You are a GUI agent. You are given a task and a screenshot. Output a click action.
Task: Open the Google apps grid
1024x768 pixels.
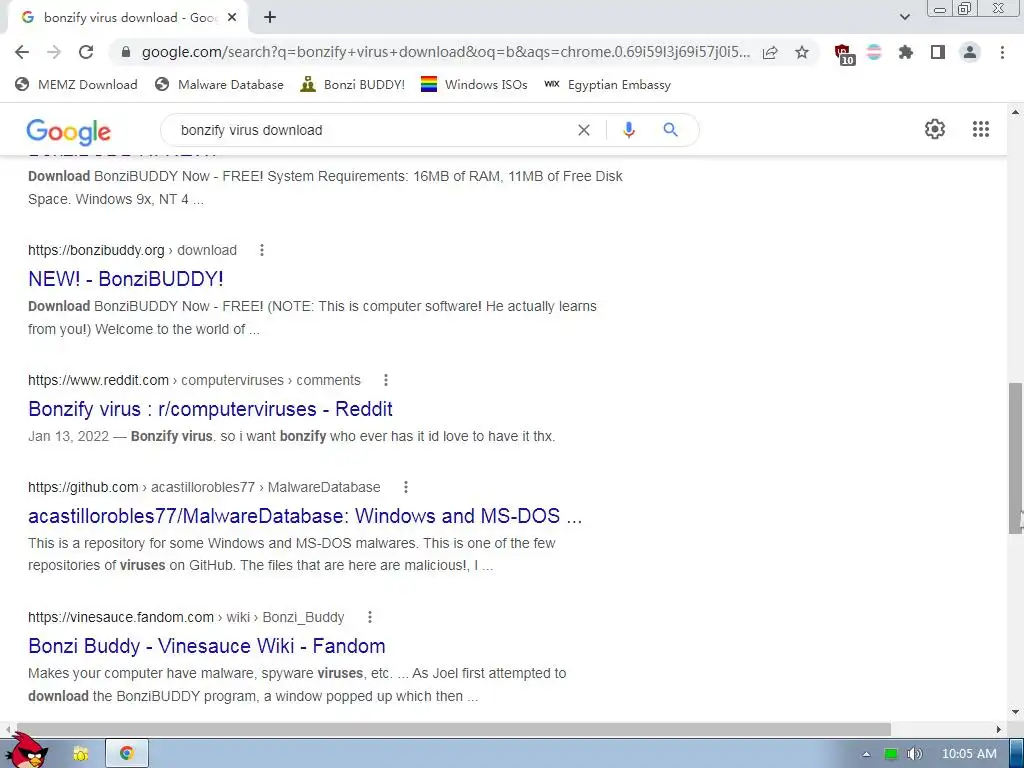(x=981, y=129)
